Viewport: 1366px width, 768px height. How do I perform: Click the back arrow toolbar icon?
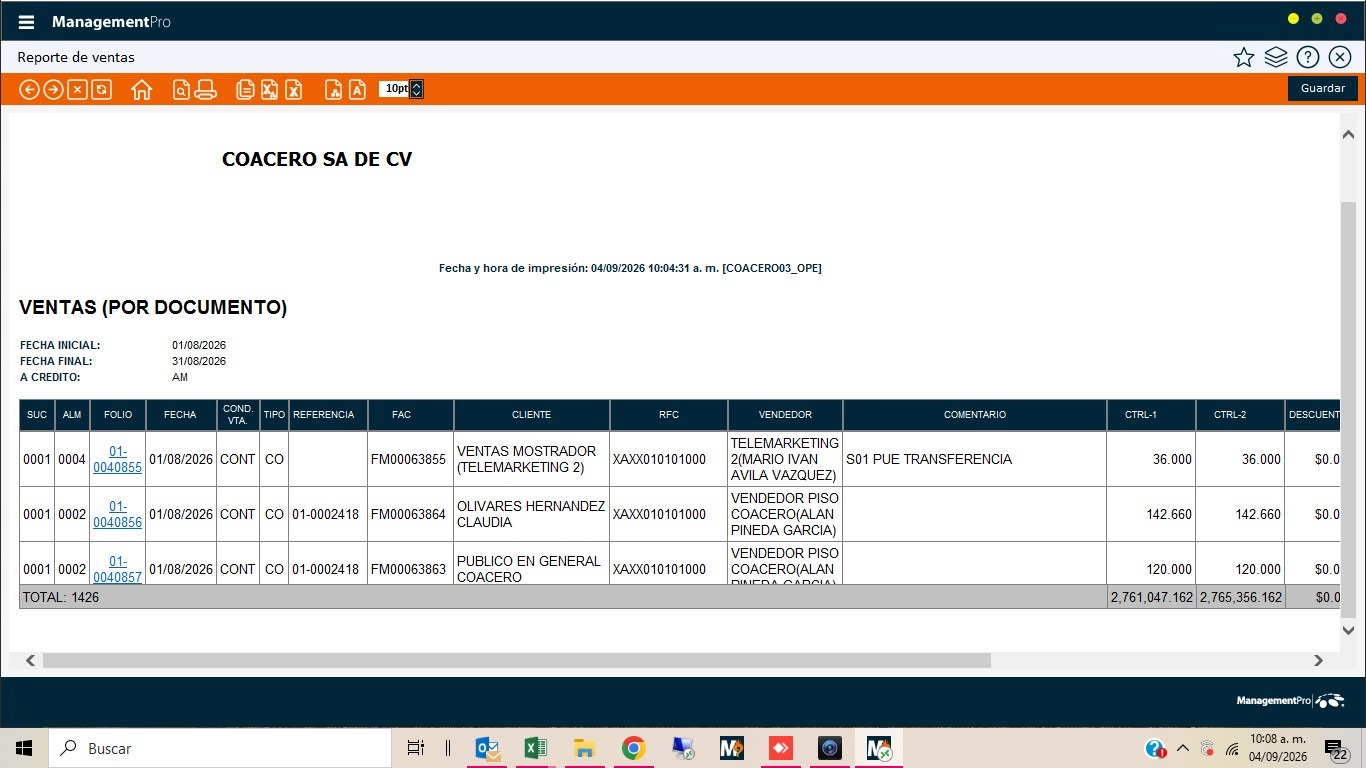pos(29,90)
